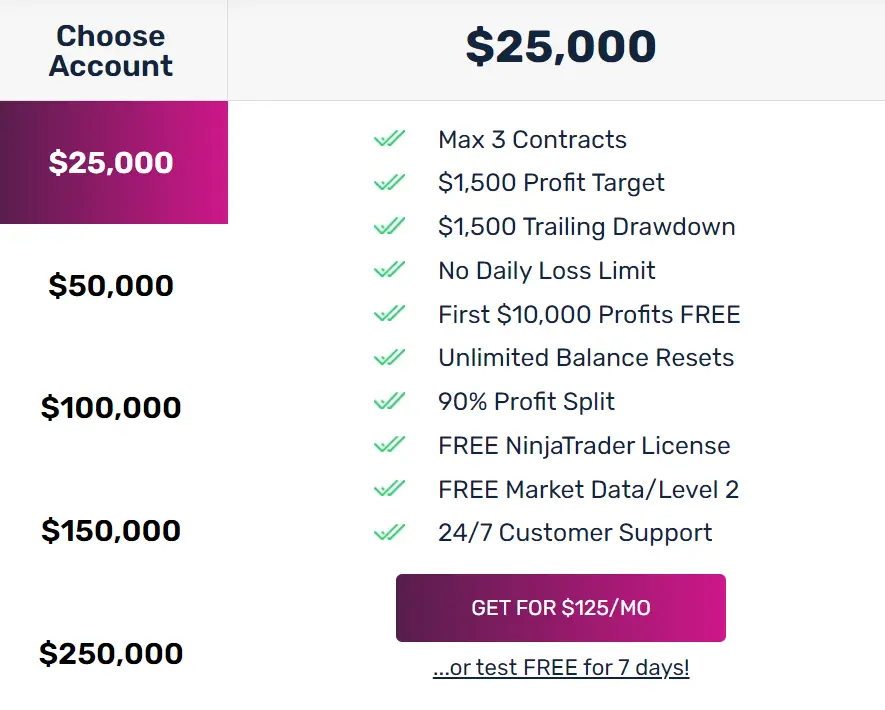The image size is (885, 710).
Task: Select the $25,000 account tab
Action: pos(113,163)
